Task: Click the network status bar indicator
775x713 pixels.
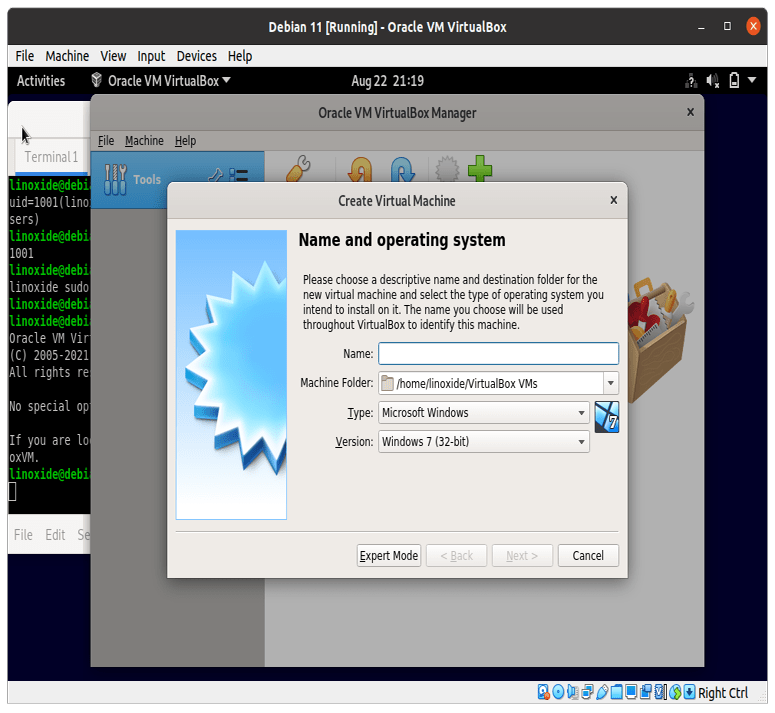Action: pyautogui.click(x=587, y=692)
